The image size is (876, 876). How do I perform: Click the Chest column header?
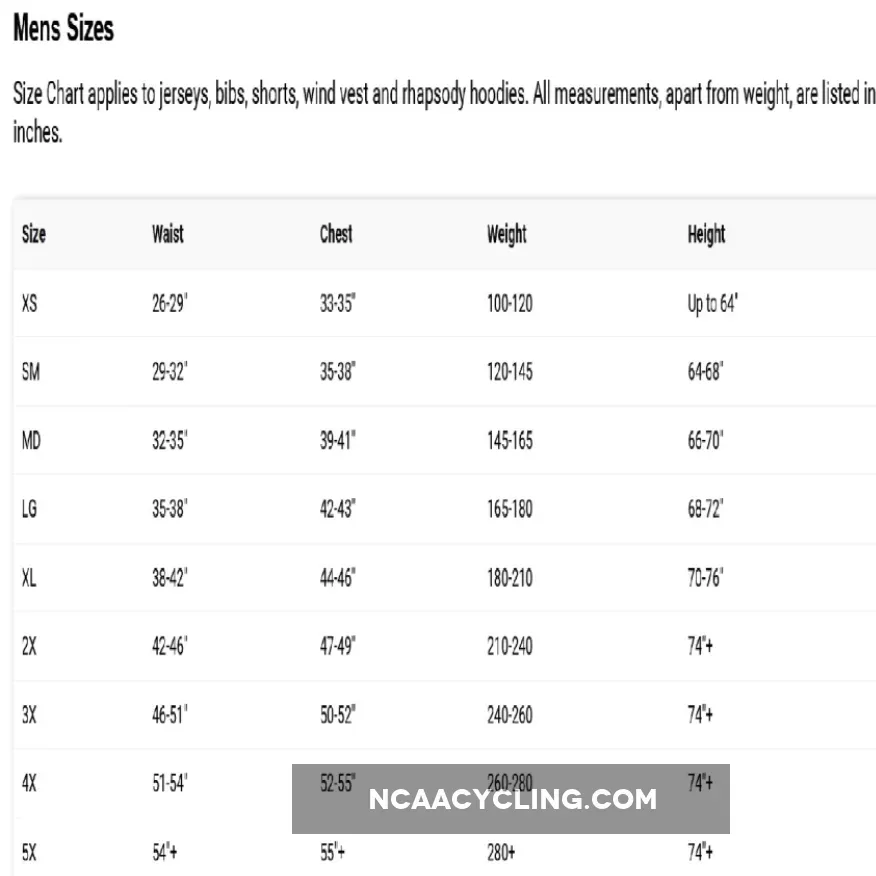coord(336,235)
